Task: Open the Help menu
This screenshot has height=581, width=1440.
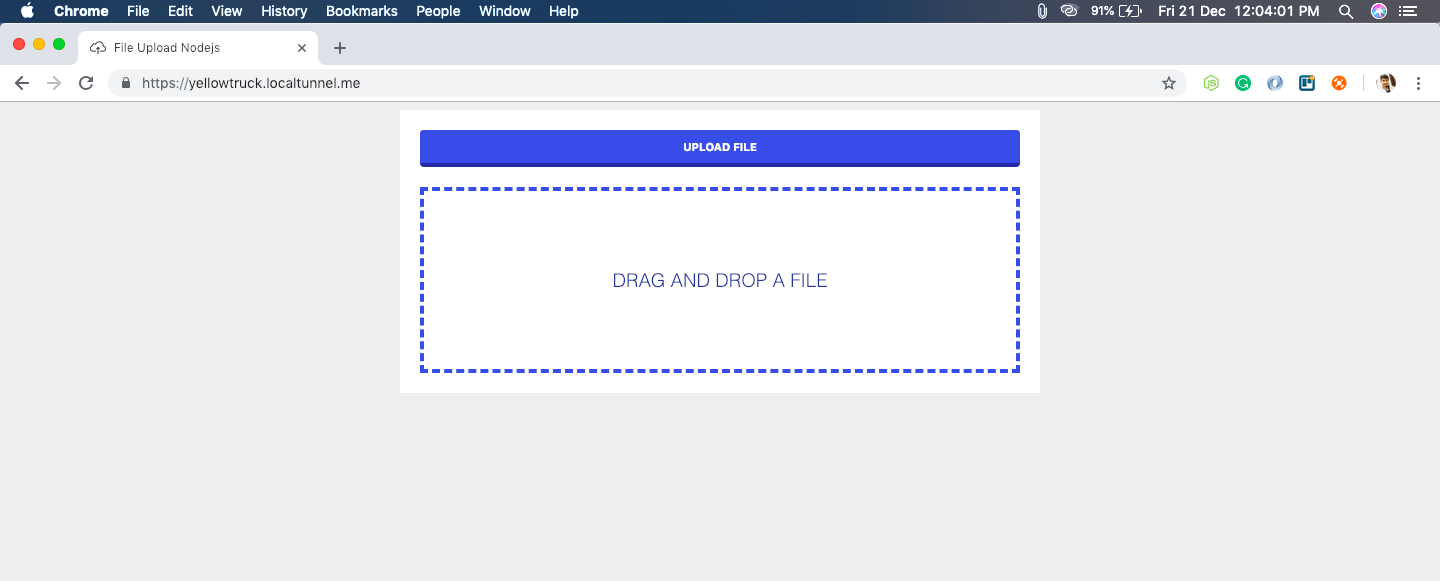Action: click(x=564, y=11)
